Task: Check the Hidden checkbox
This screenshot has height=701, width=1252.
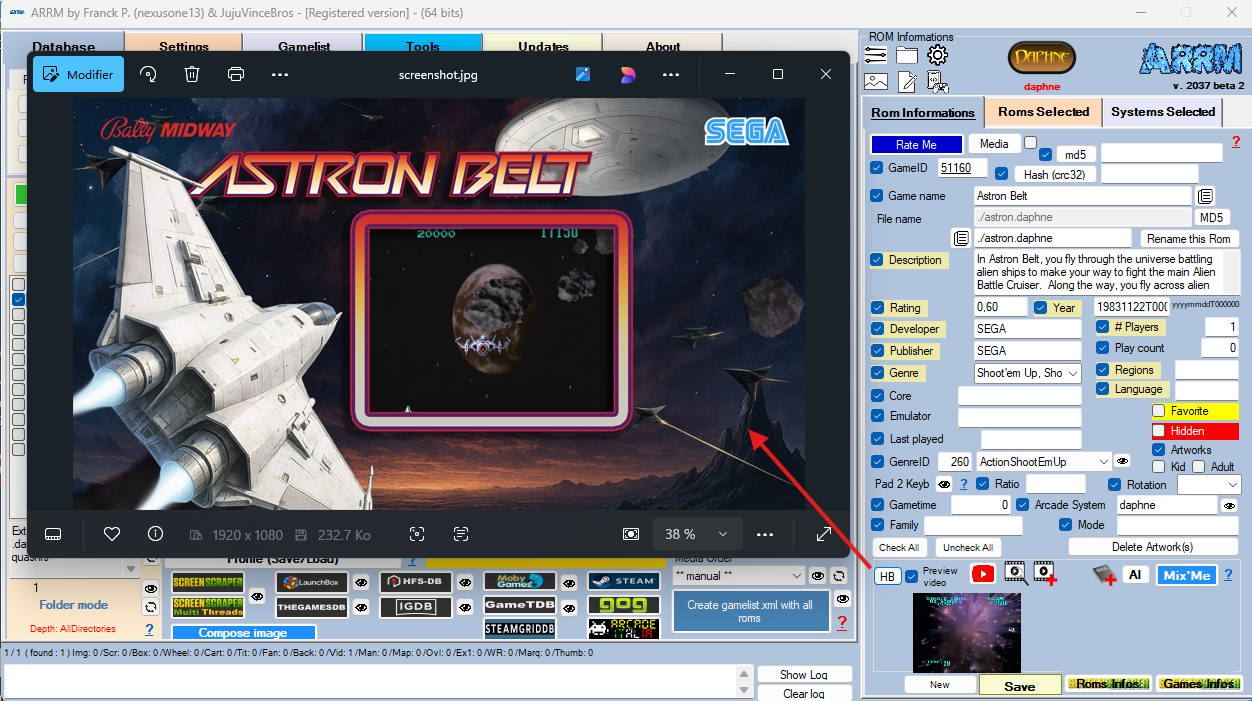Action: pos(1159,431)
